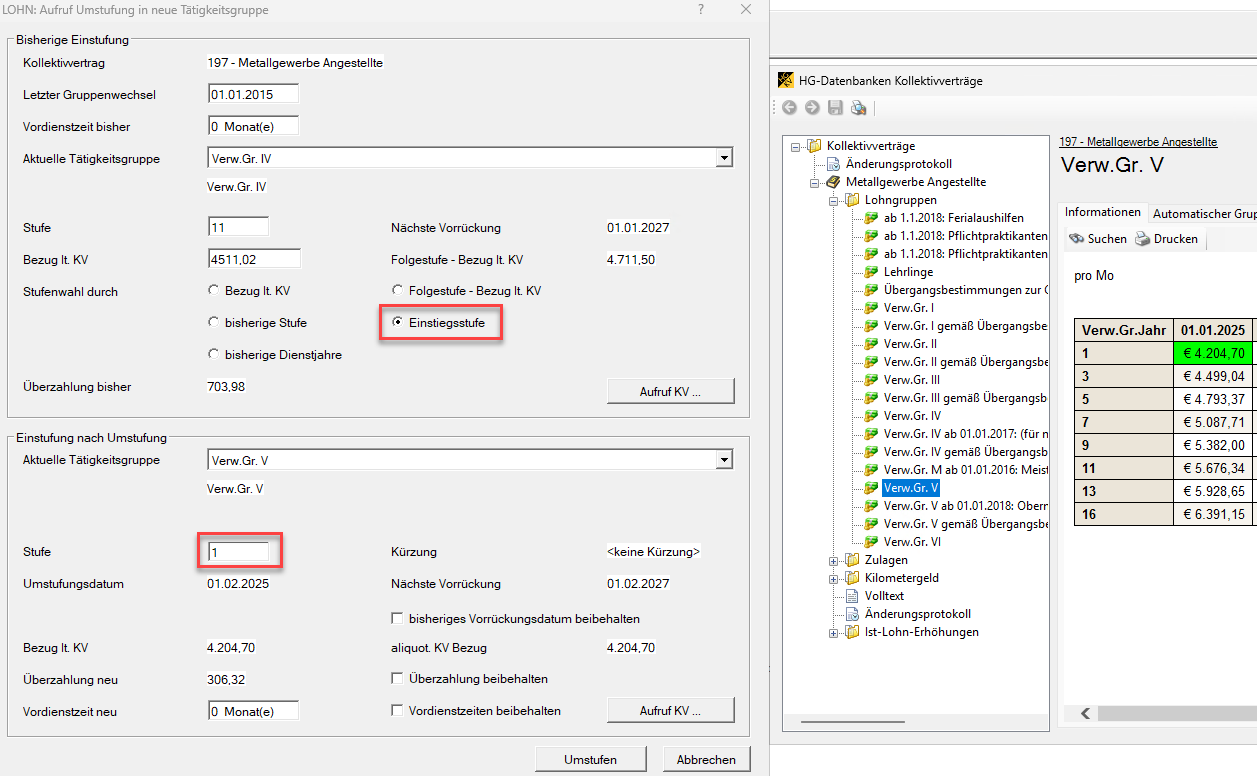Open the Volltext document in tree

click(884, 596)
